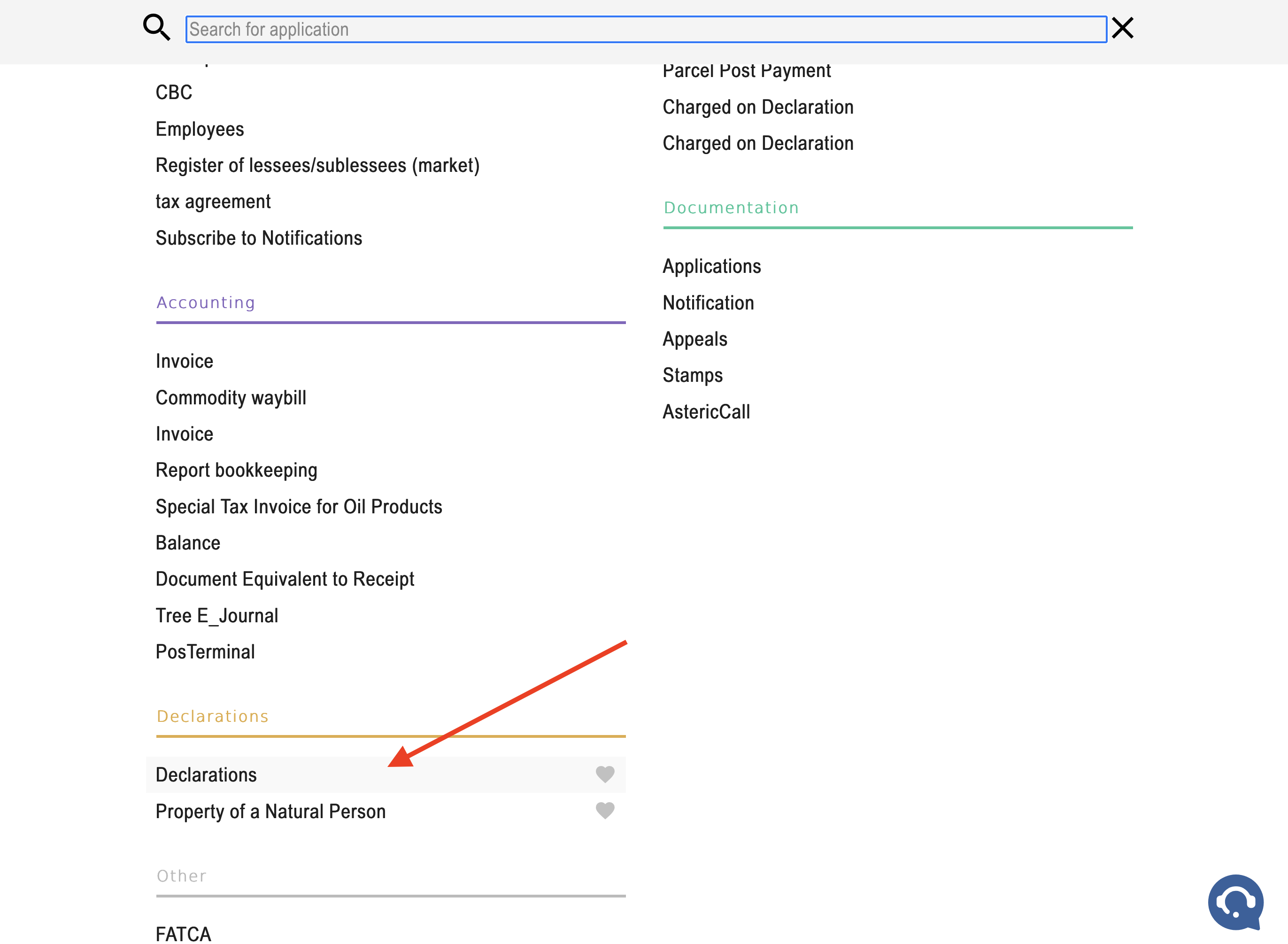
Task: Open the lower Charged on Declaration item
Action: [758, 143]
